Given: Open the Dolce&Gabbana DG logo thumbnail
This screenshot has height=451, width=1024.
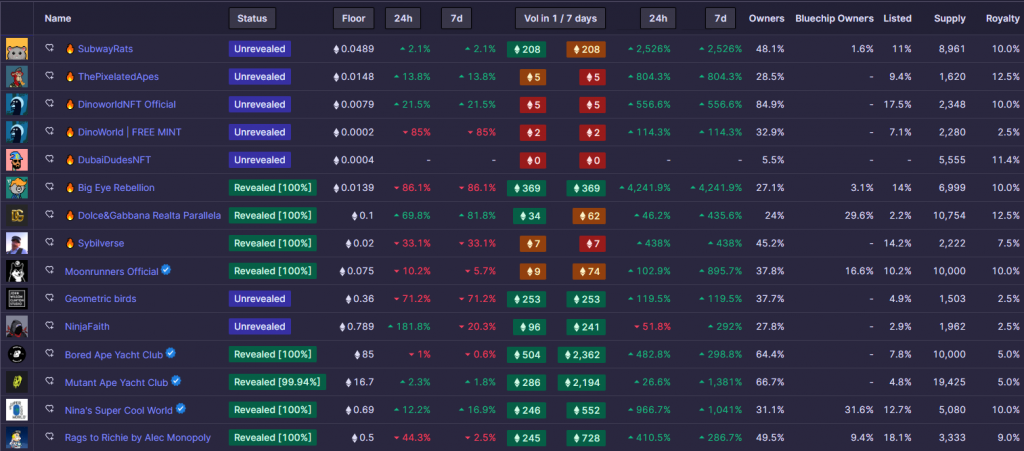Looking at the screenshot, I should coord(17,215).
